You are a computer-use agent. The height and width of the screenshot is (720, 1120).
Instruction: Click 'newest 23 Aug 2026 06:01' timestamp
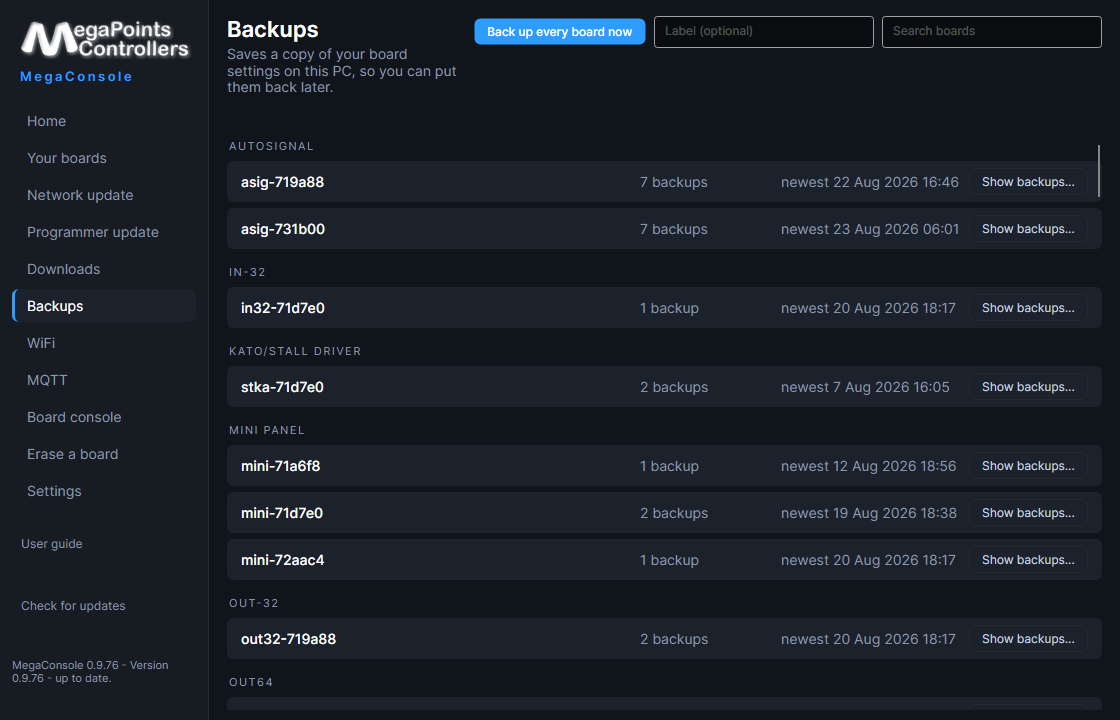coord(869,229)
